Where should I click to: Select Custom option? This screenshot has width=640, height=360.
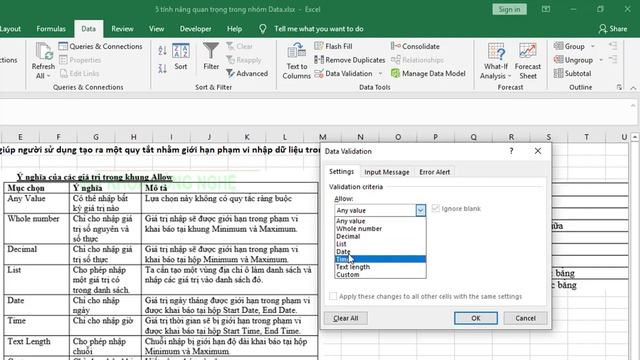click(x=380, y=275)
